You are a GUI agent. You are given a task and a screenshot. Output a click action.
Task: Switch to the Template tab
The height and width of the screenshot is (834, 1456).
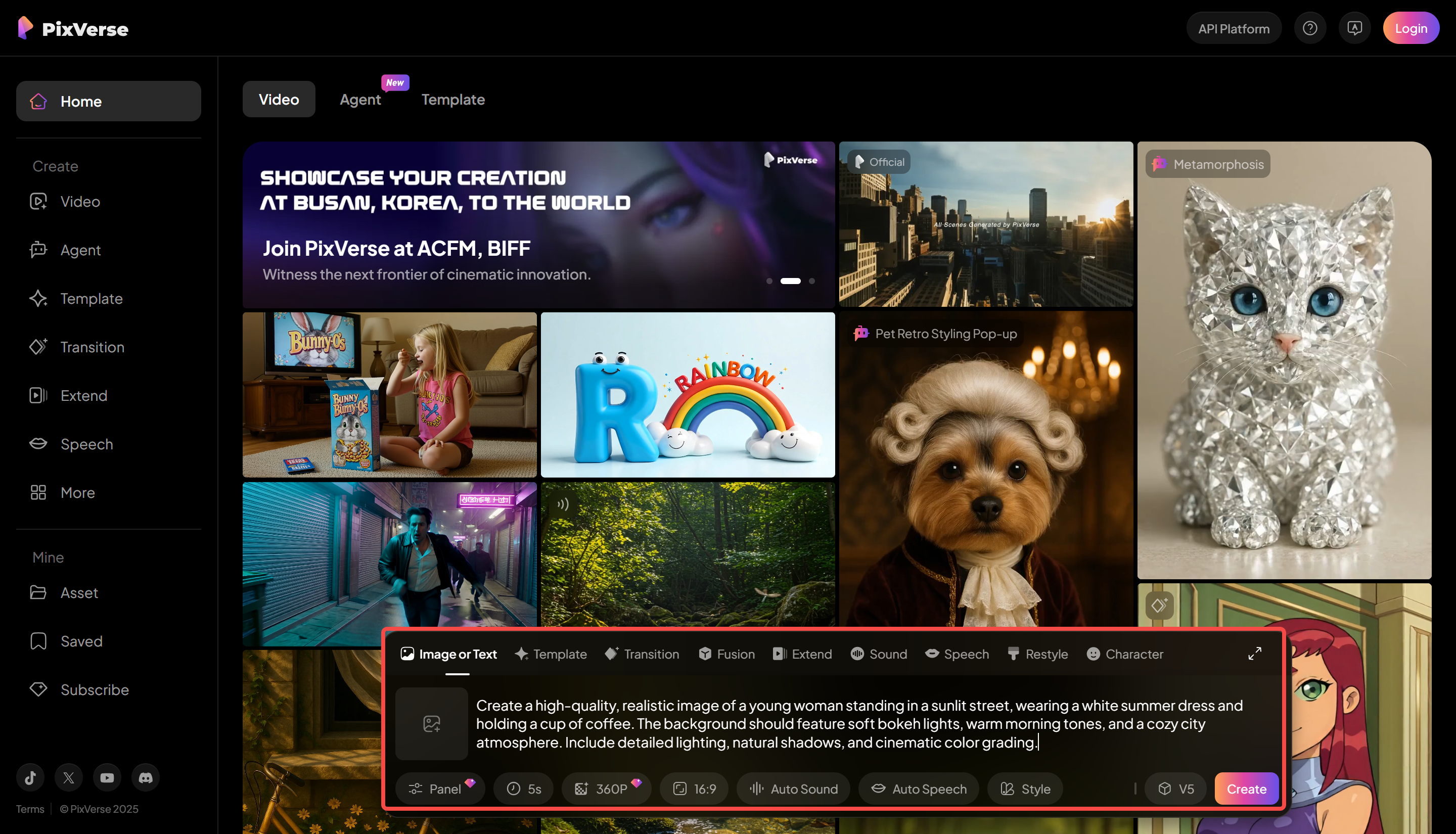[453, 99]
